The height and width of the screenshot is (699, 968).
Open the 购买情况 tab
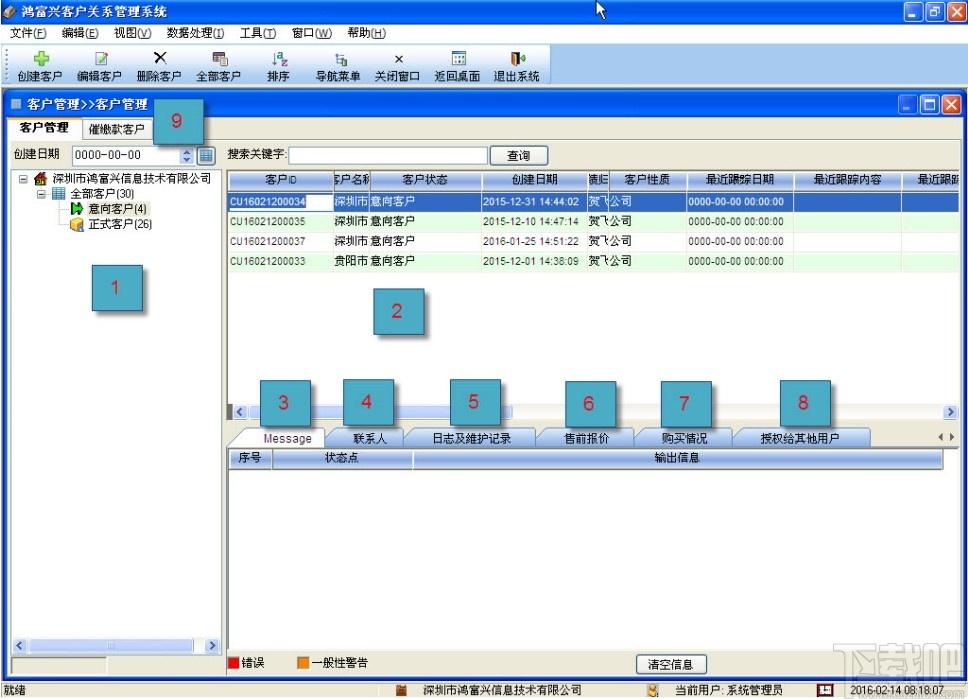click(x=684, y=438)
